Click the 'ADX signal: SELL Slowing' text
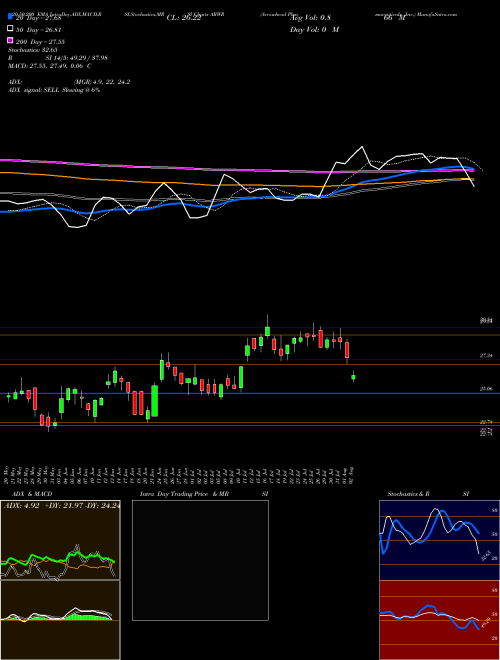This screenshot has height=660, width=500. [54, 90]
